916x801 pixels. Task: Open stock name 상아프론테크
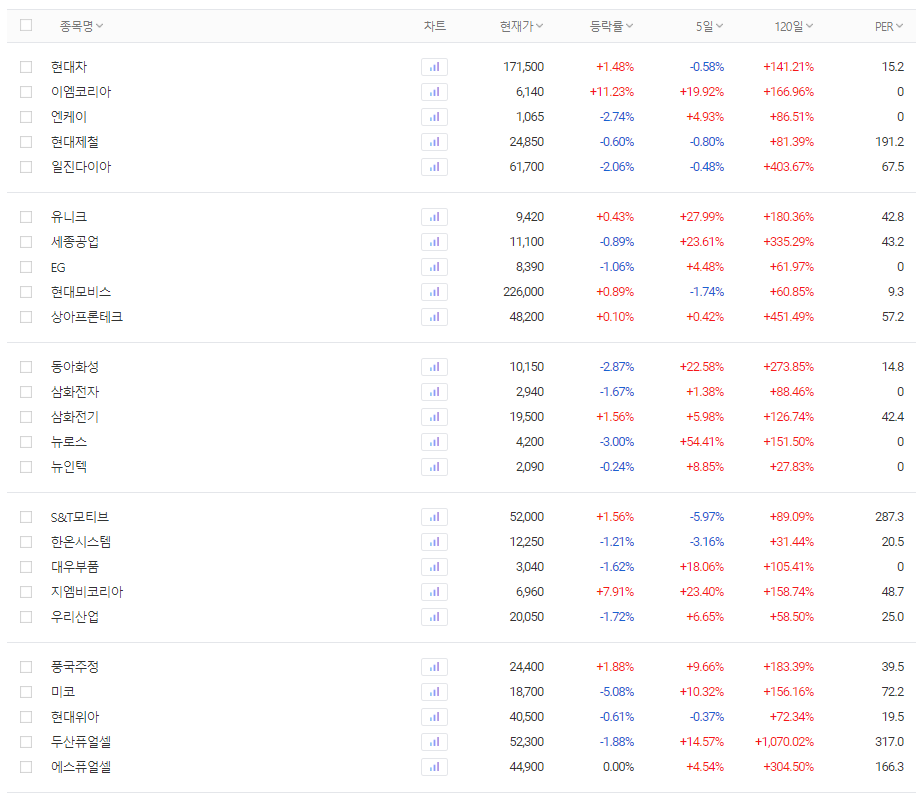(x=86, y=317)
